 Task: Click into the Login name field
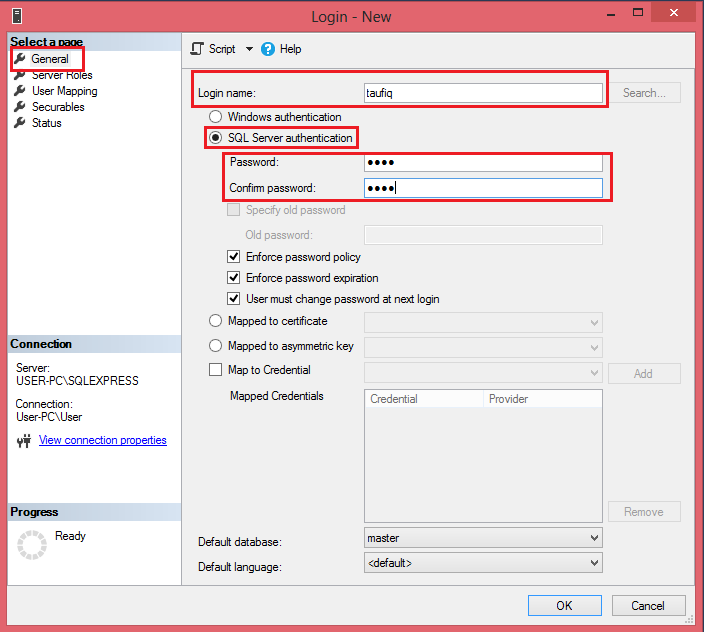click(x=483, y=93)
